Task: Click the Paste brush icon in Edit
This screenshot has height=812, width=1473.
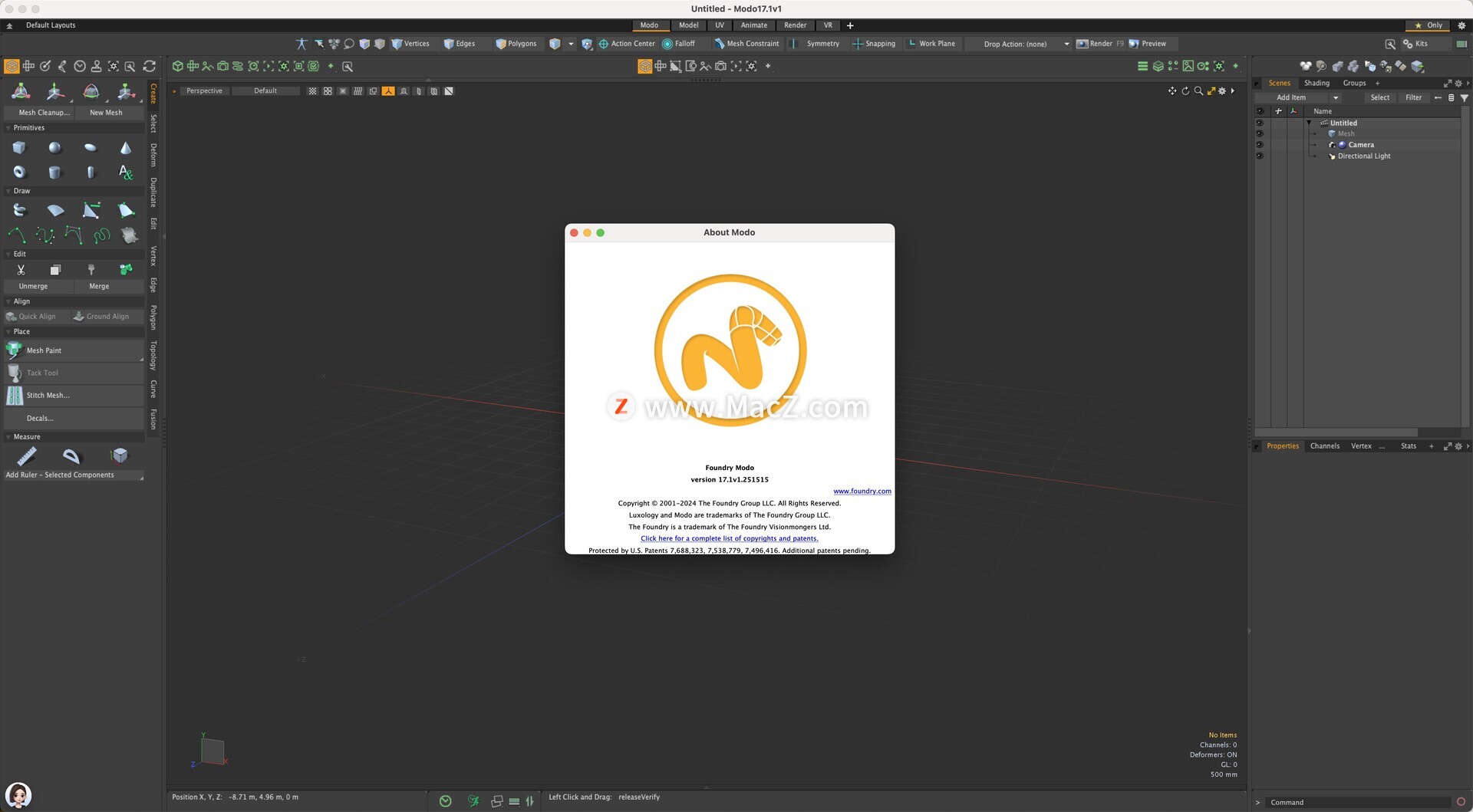Action: pyautogui.click(x=91, y=270)
